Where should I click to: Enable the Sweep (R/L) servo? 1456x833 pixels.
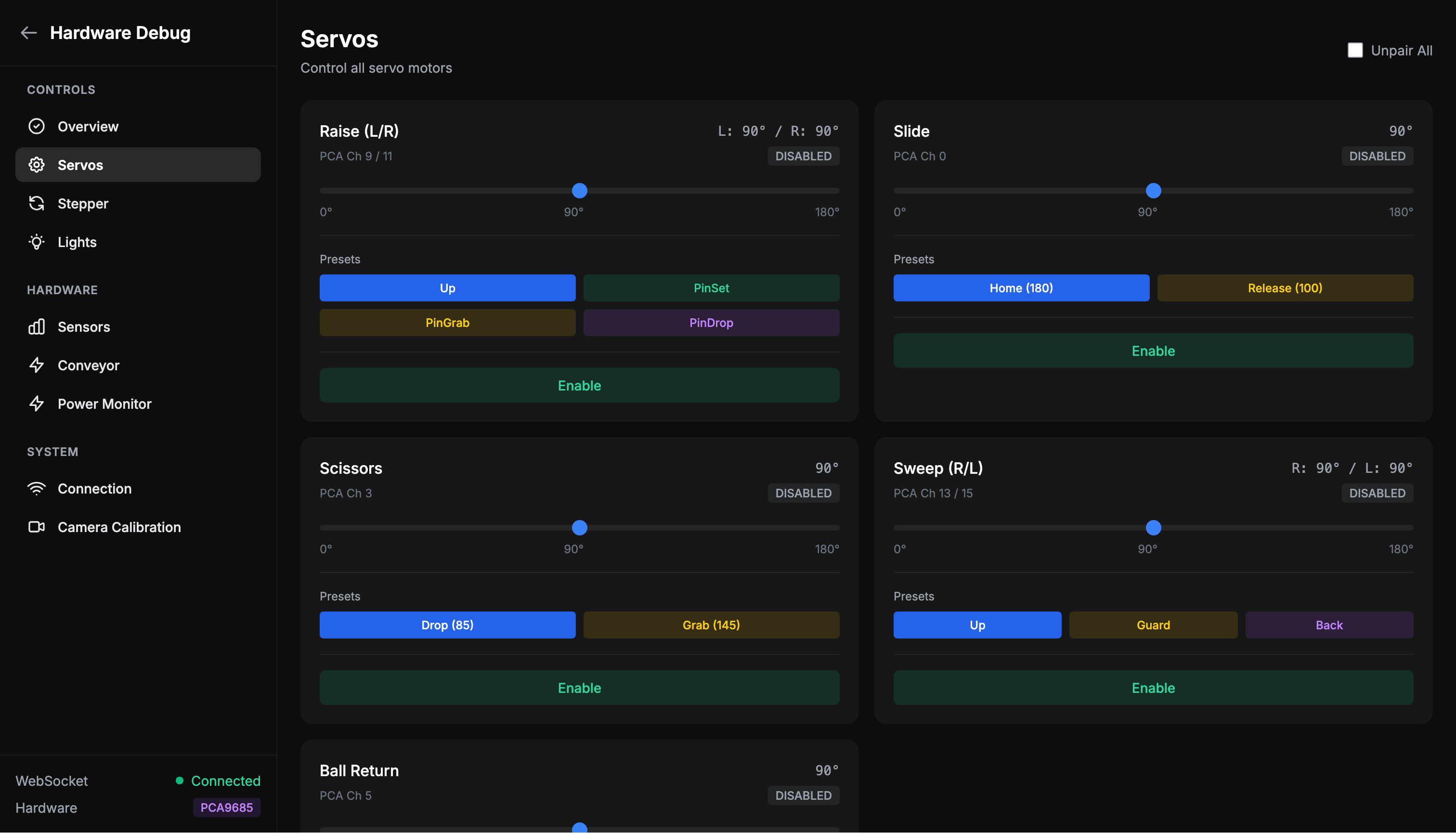[1153, 688]
